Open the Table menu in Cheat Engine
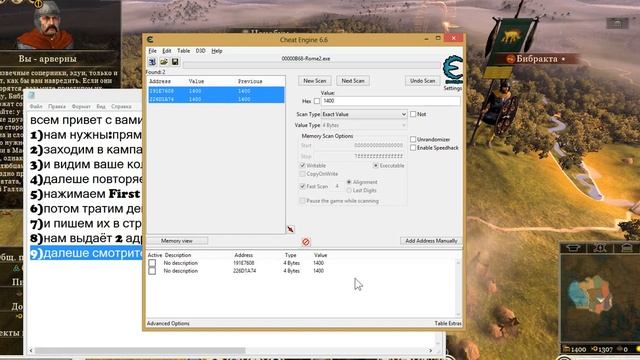640x360 pixels. (183, 51)
